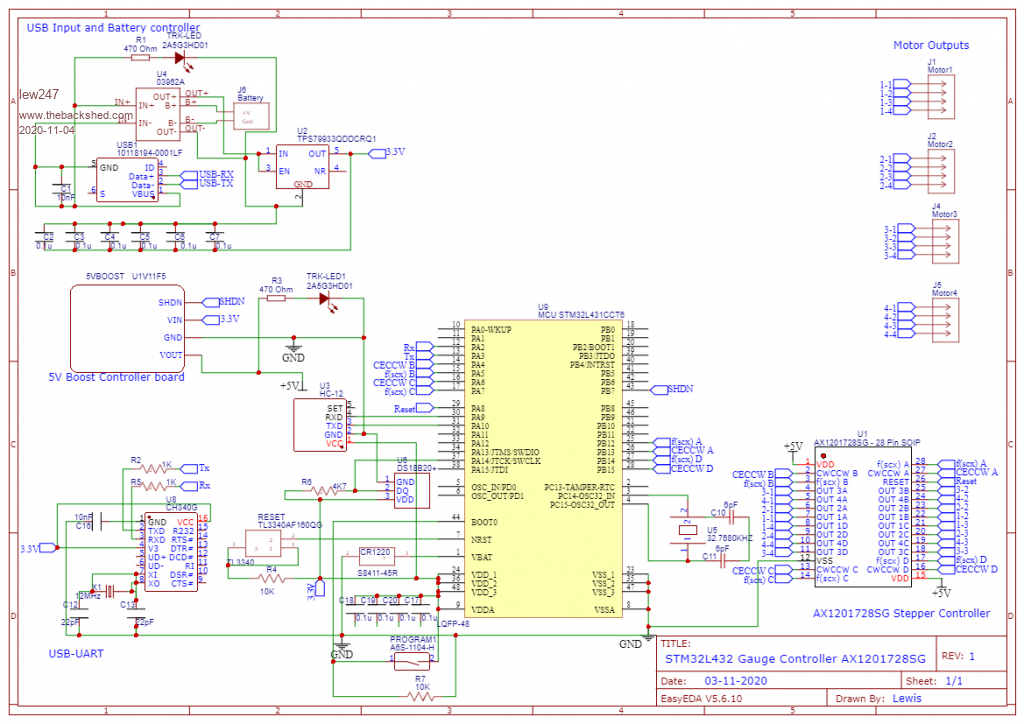Image resolution: width=1024 pixels, height=724 pixels.
Task: Select the J1 Motor1 output connector
Action: [941, 98]
